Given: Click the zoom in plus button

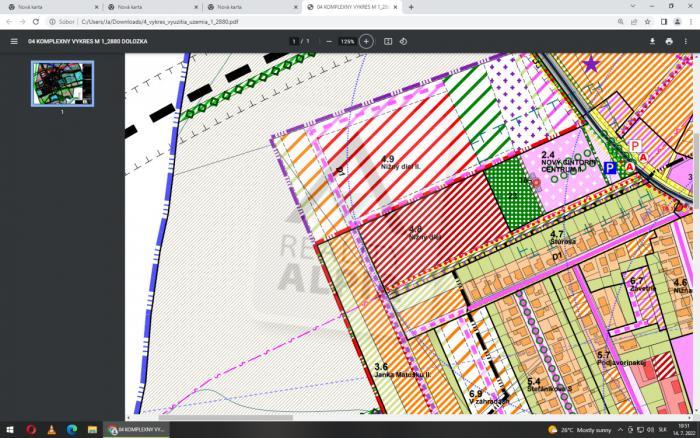Looking at the screenshot, I should [366, 41].
